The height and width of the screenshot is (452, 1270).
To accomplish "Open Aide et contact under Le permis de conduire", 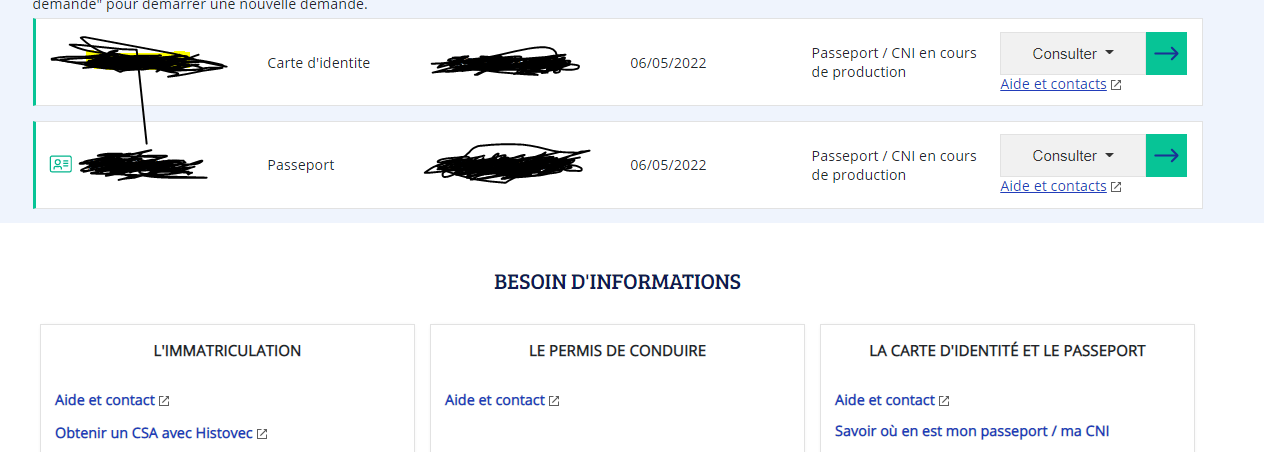I will coord(495,400).
